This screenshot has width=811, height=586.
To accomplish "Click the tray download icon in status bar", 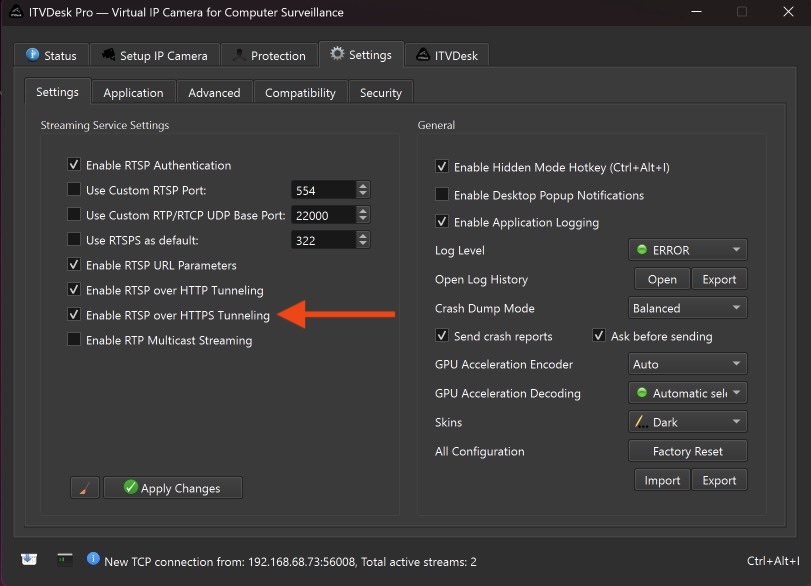I will click(x=29, y=559).
